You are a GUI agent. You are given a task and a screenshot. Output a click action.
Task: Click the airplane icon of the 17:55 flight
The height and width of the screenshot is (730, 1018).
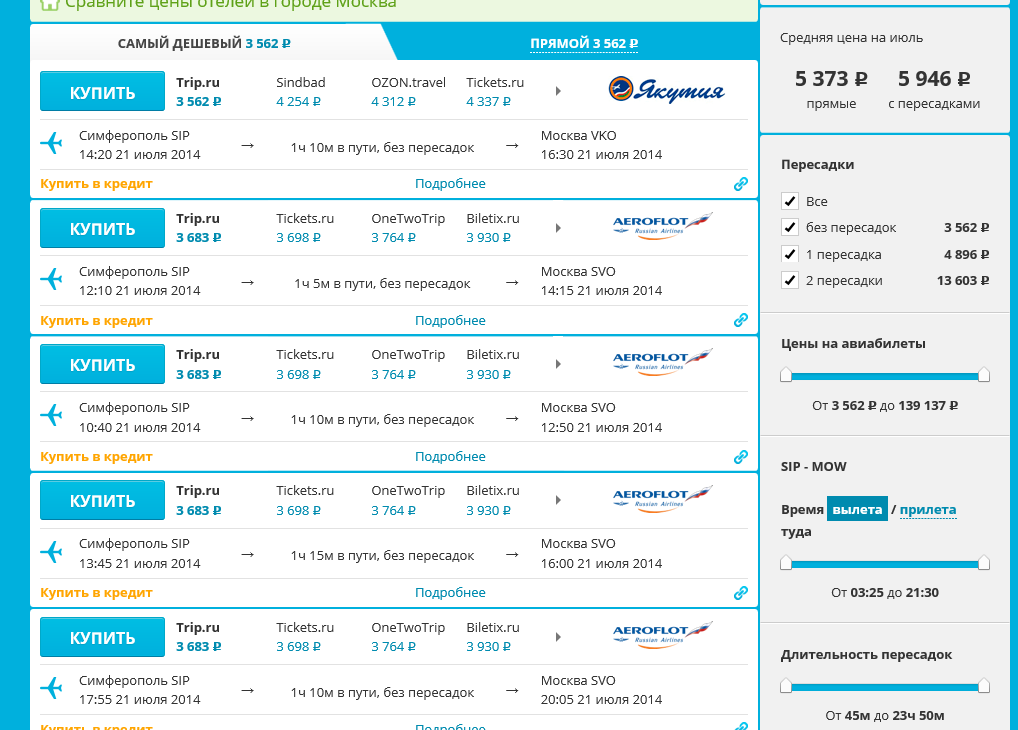click(x=51, y=689)
